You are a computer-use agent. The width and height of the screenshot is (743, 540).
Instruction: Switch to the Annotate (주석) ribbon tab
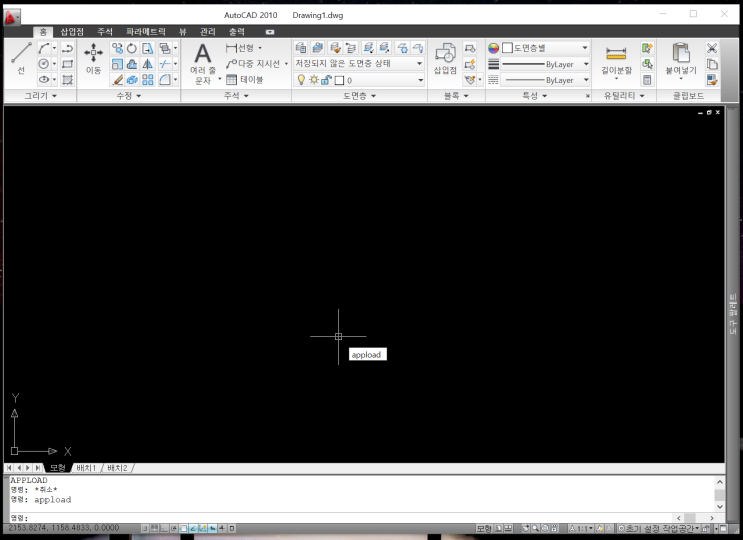[x=105, y=32]
